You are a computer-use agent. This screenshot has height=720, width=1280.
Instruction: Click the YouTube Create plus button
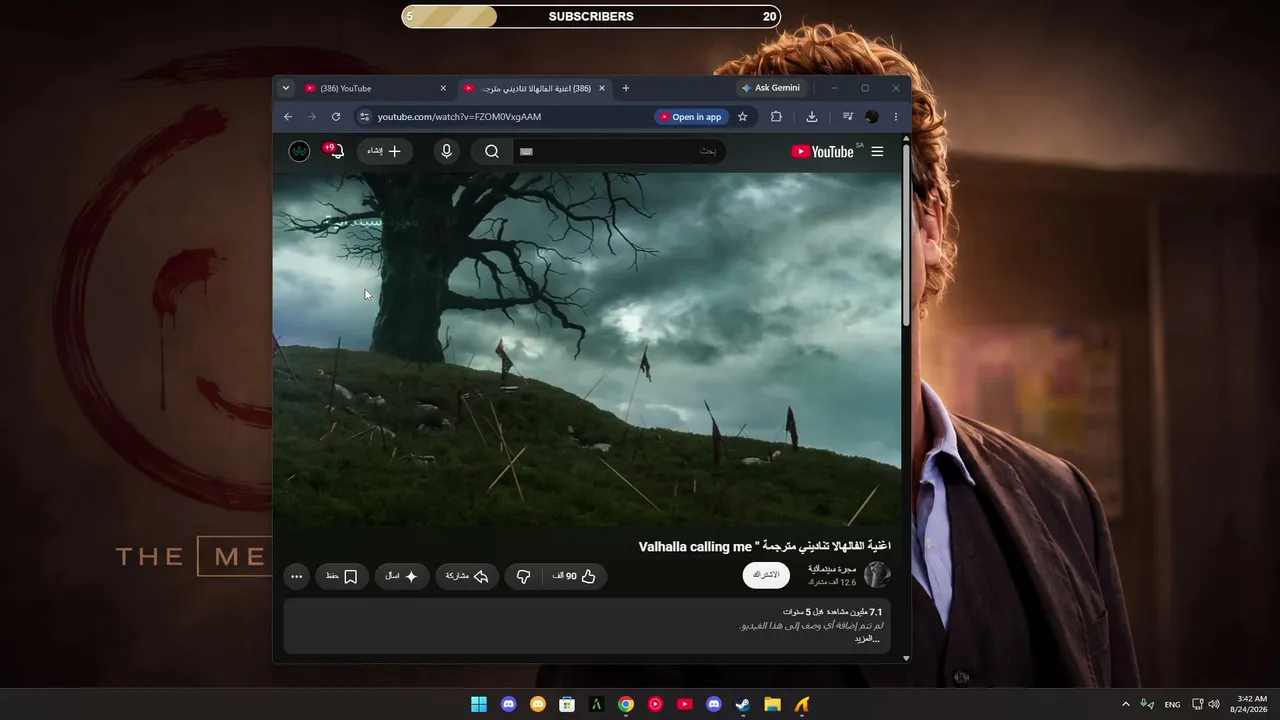pos(385,151)
